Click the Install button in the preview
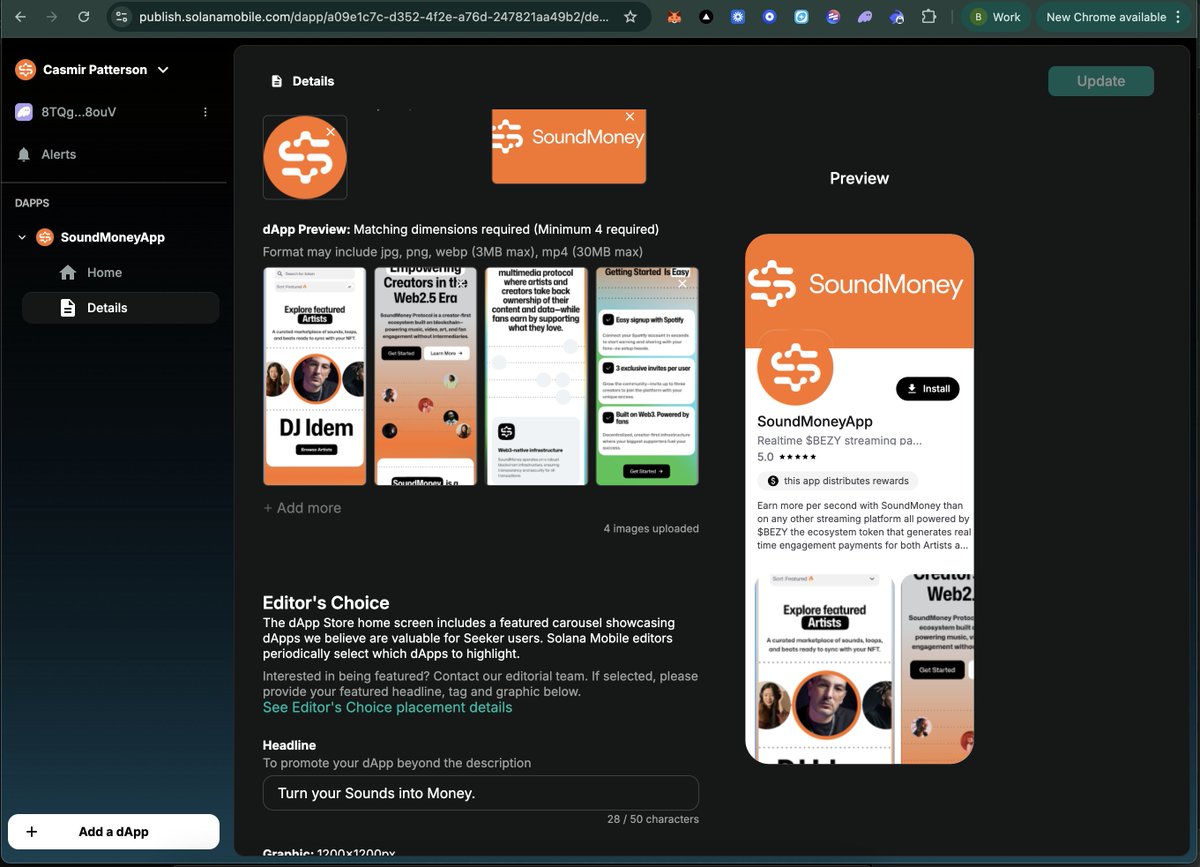This screenshot has width=1200, height=867. pos(928,389)
